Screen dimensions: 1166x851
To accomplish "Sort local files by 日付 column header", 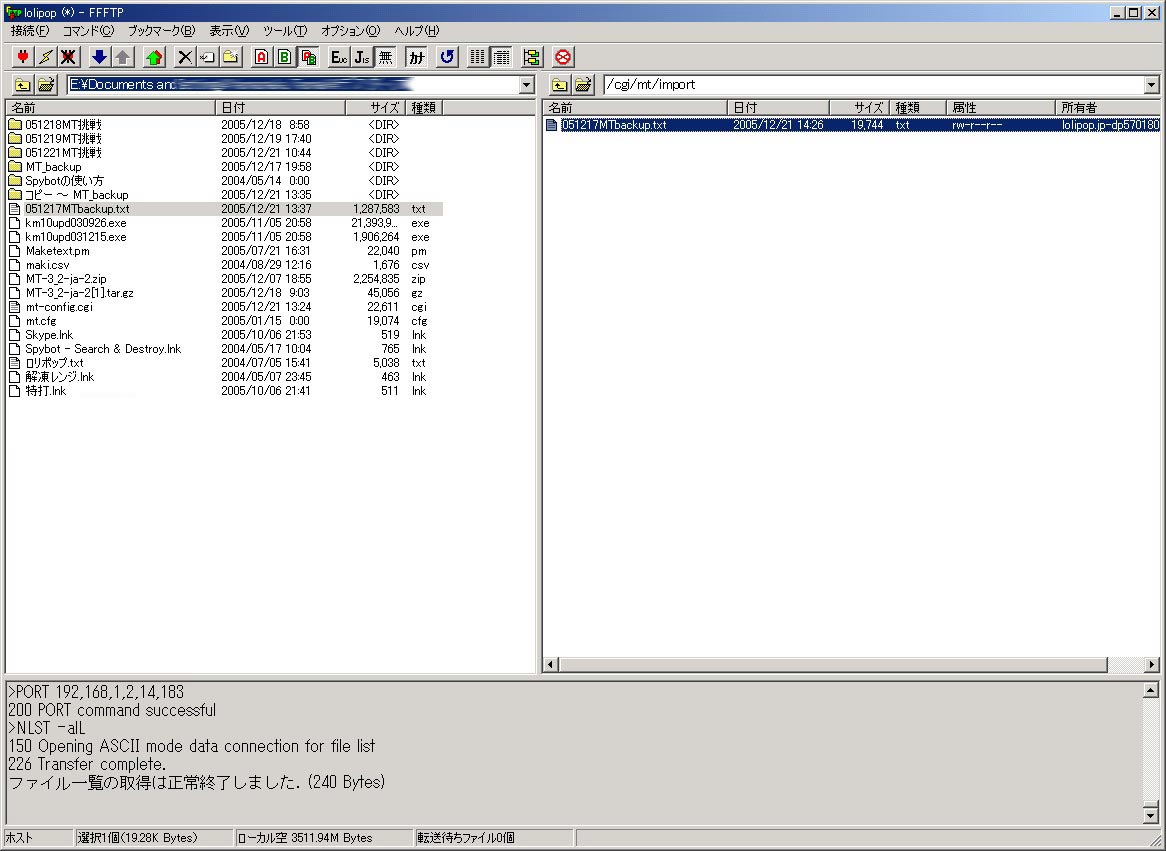I will click(280, 107).
